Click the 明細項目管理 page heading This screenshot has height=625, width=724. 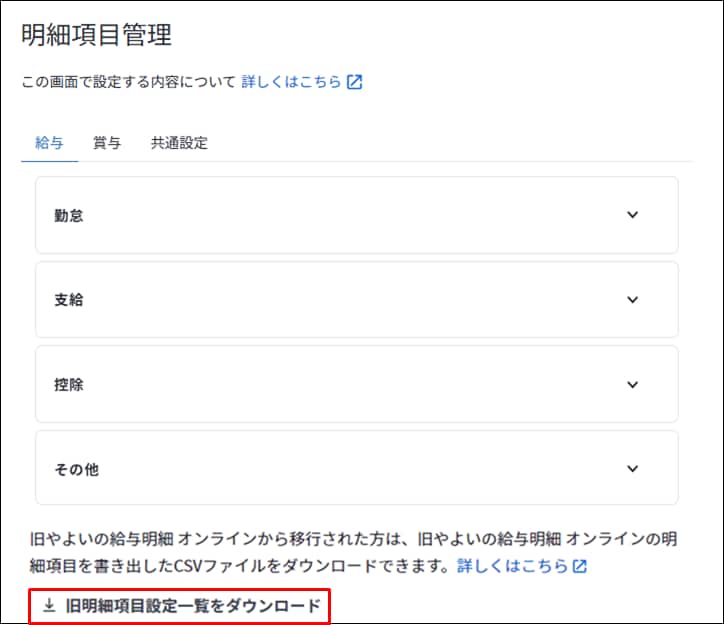tap(96, 35)
